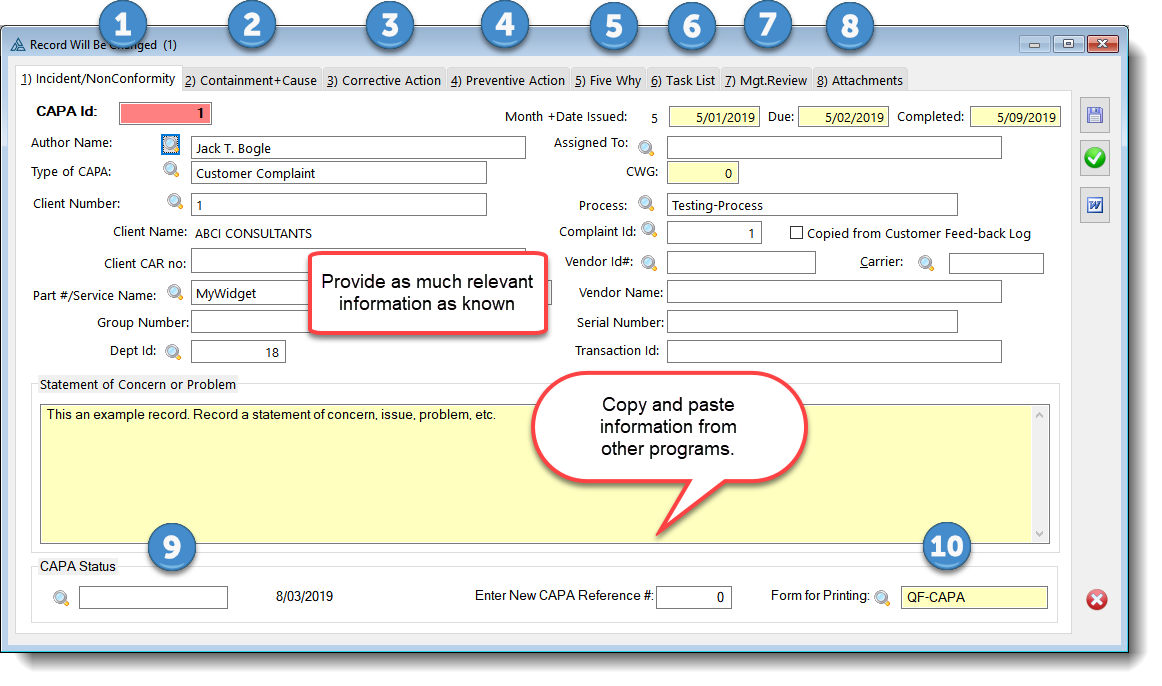
Task: Export record using the Word document icon
Action: pos(1095,206)
